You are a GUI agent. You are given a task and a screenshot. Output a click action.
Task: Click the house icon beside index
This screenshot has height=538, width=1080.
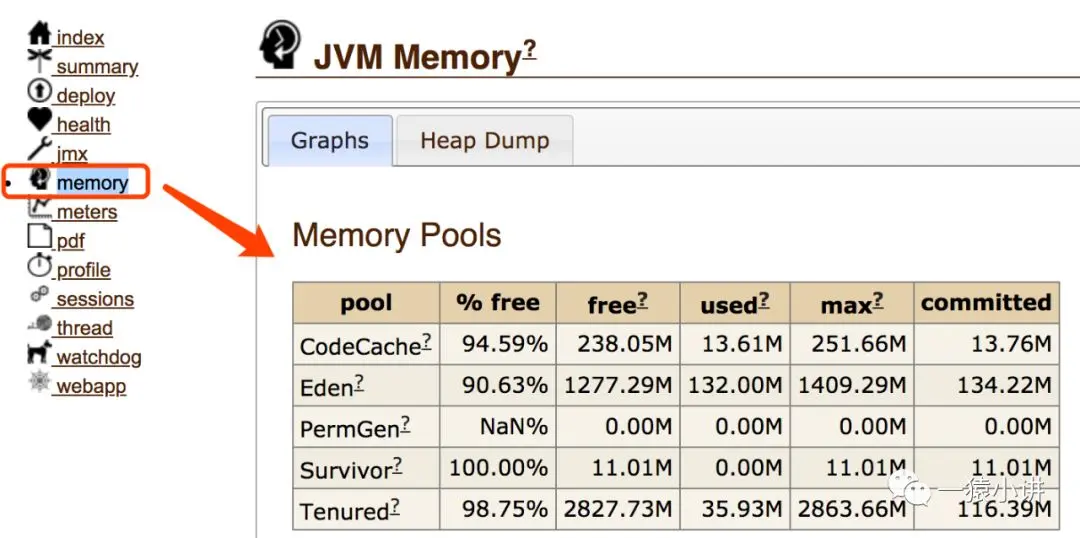tap(40, 32)
